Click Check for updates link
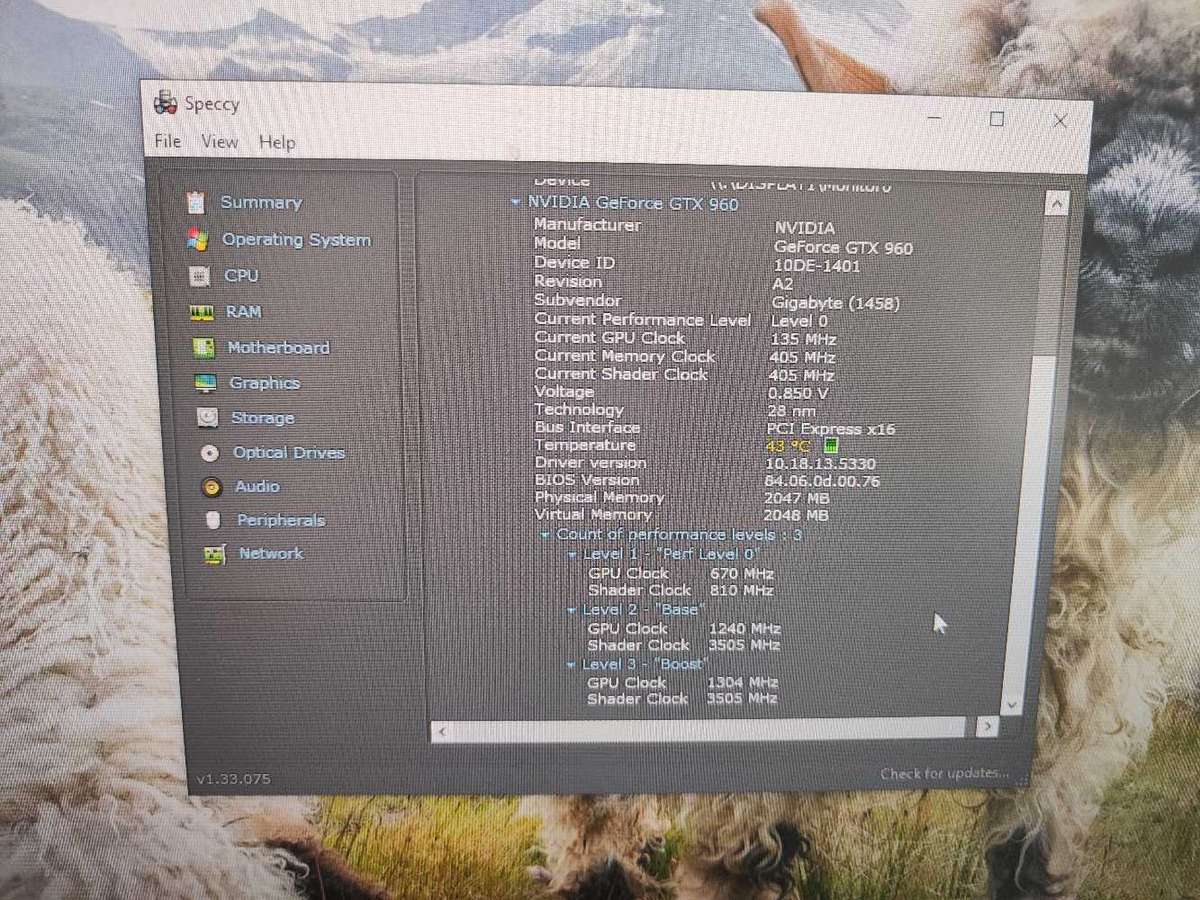This screenshot has height=900, width=1200. point(944,773)
